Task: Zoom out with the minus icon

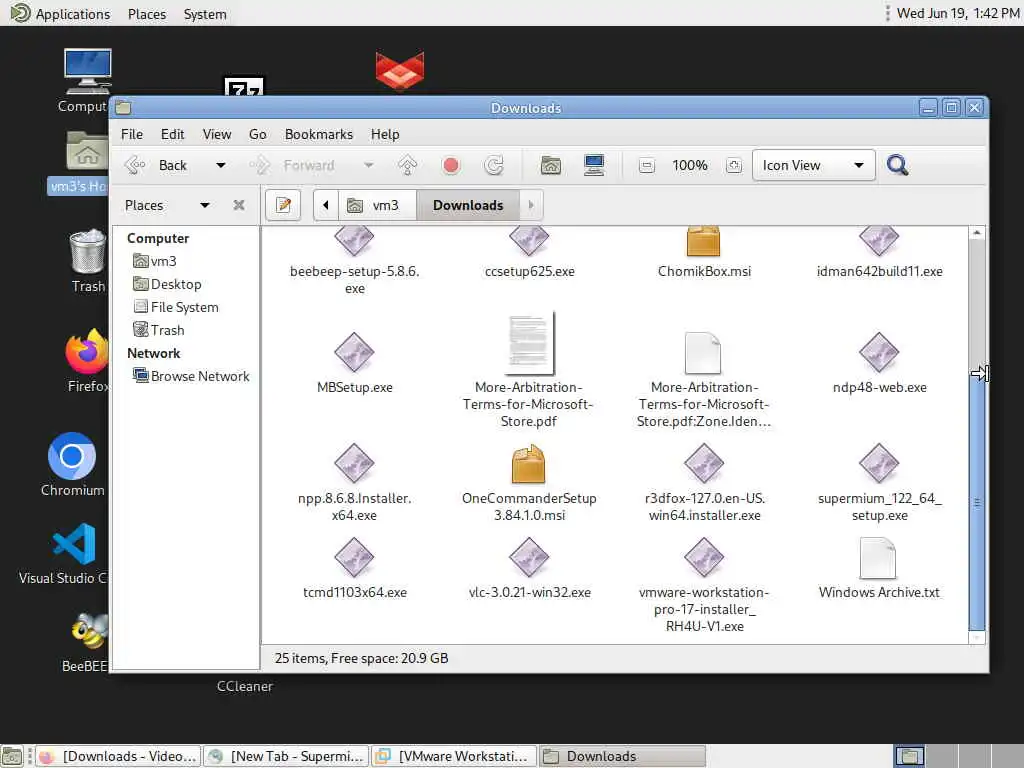Action: (647, 165)
